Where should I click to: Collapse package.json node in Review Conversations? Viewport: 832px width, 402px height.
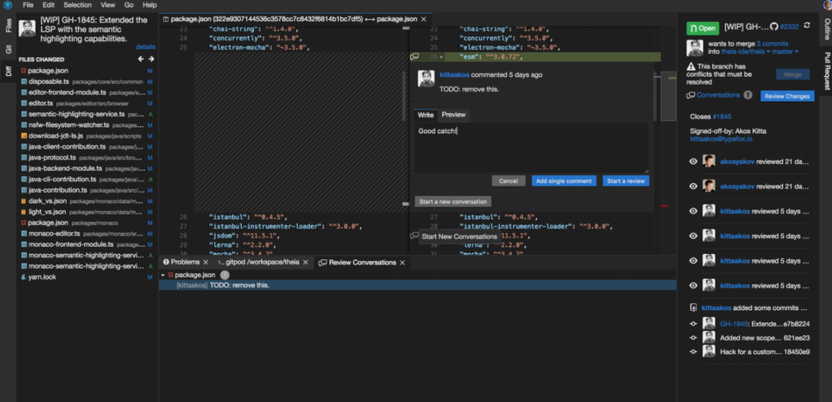(x=164, y=275)
